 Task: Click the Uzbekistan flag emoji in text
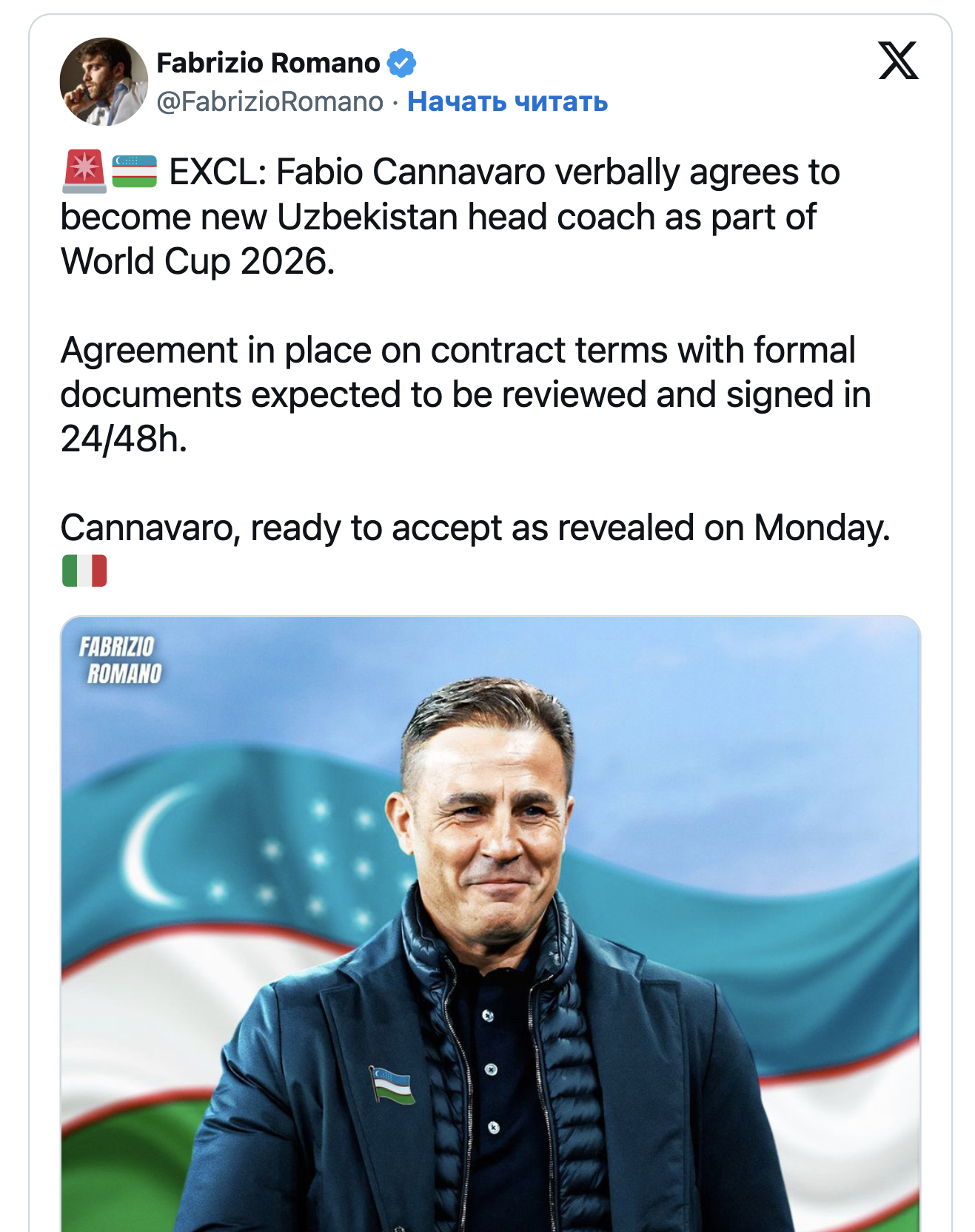(x=135, y=171)
